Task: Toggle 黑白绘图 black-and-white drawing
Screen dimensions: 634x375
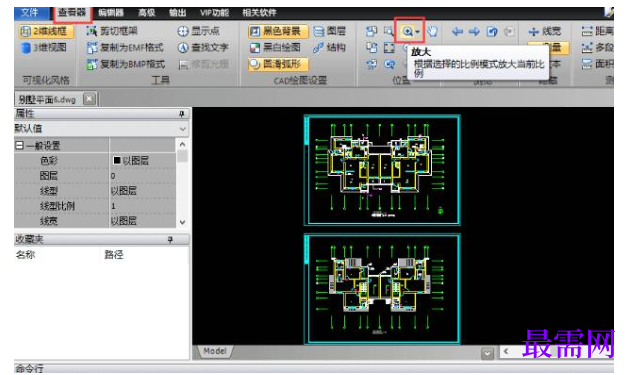Action: 275,48
